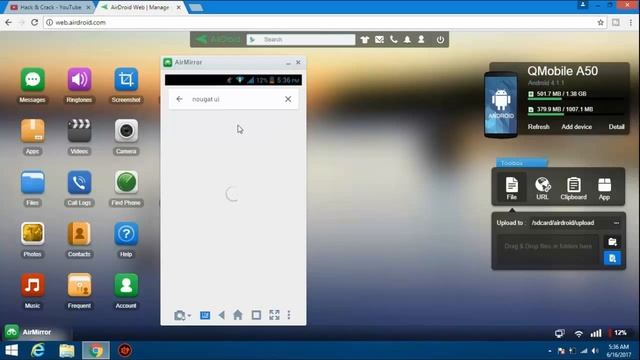The width and height of the screenshot is (640, 360).
Task: Click Add device link
Action: (x=576, y=127)
